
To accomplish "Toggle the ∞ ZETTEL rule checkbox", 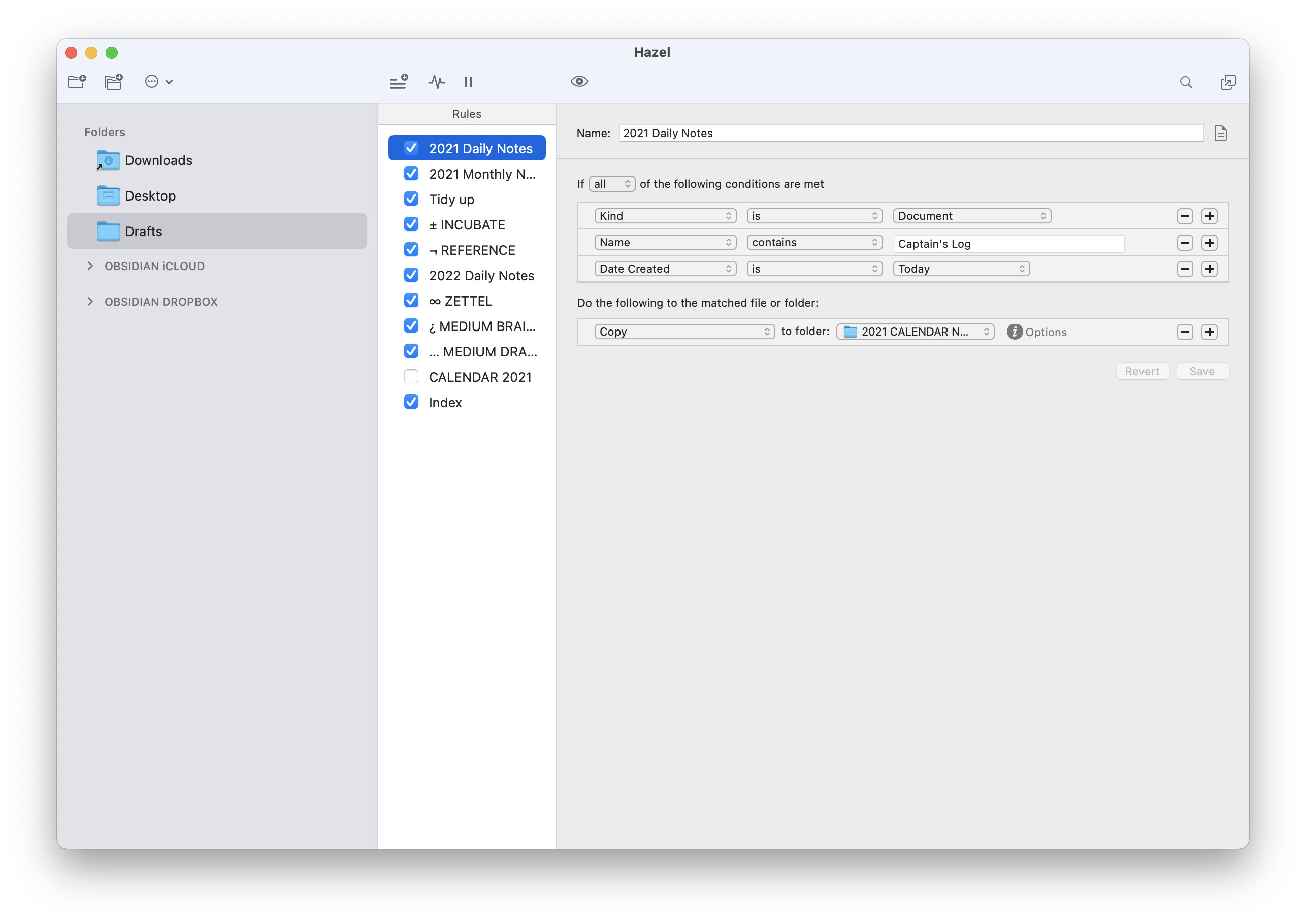I will (x=411, y=301).
